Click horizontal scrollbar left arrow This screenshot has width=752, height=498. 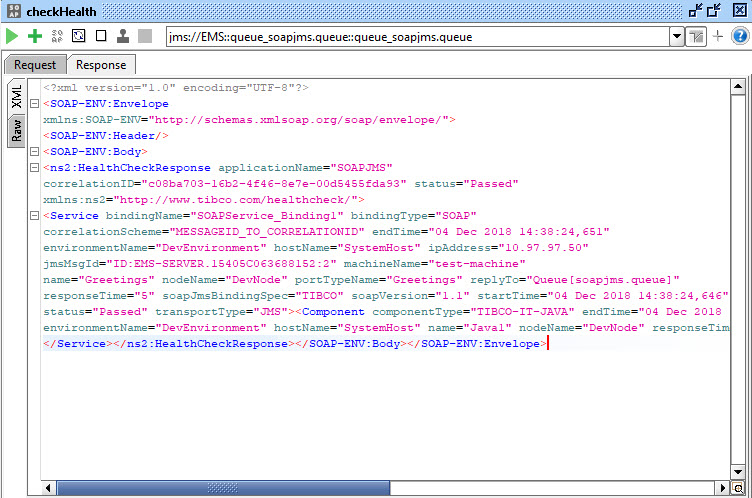(x=48, y=488)
